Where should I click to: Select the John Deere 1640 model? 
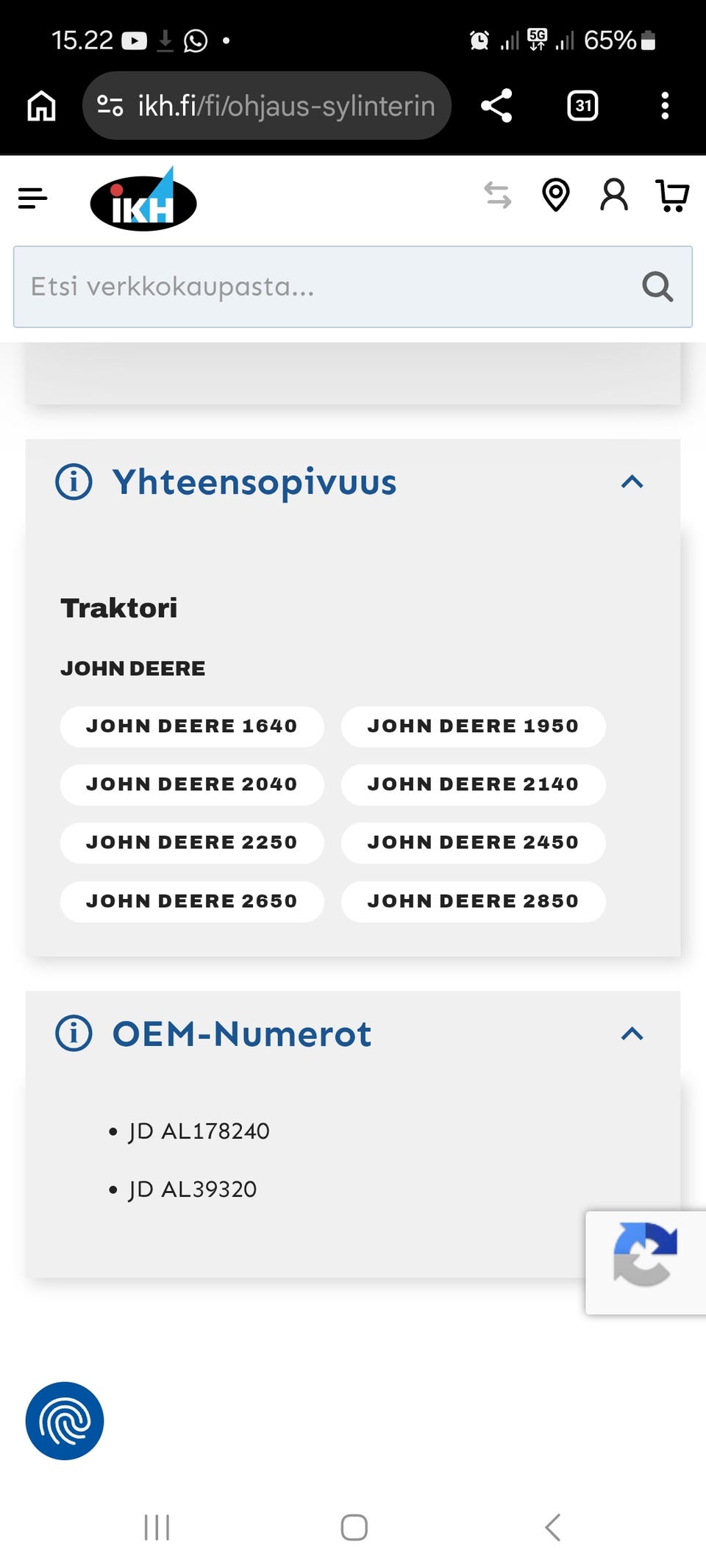[x=192, y=726]
